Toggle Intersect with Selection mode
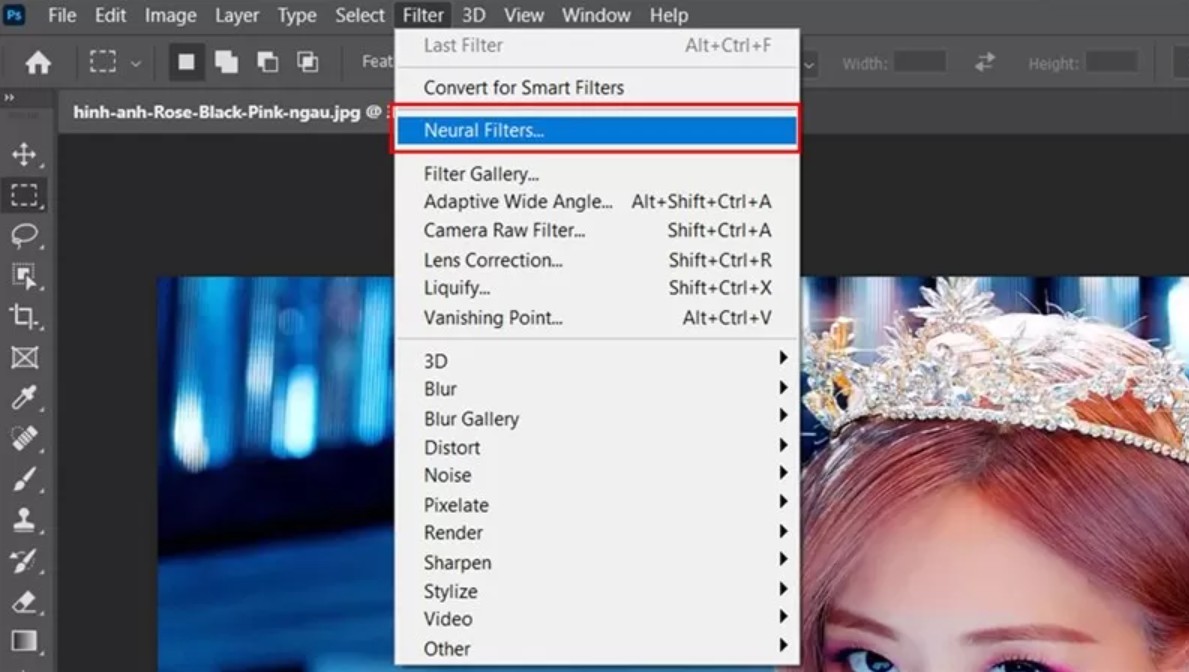The image size is (1189, 672). 308,63
